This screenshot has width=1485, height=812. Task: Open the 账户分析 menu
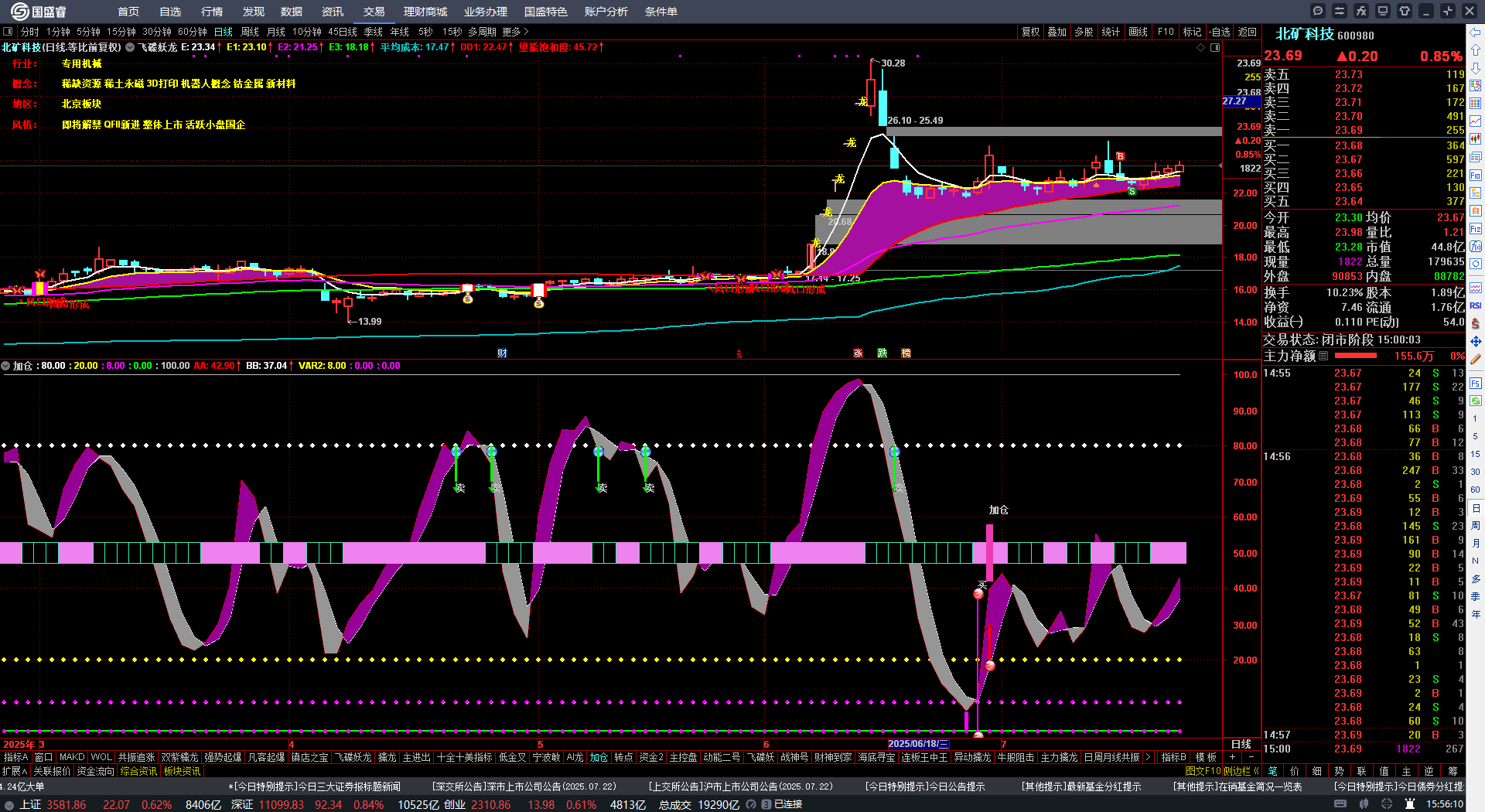click(x=606, y=12)
